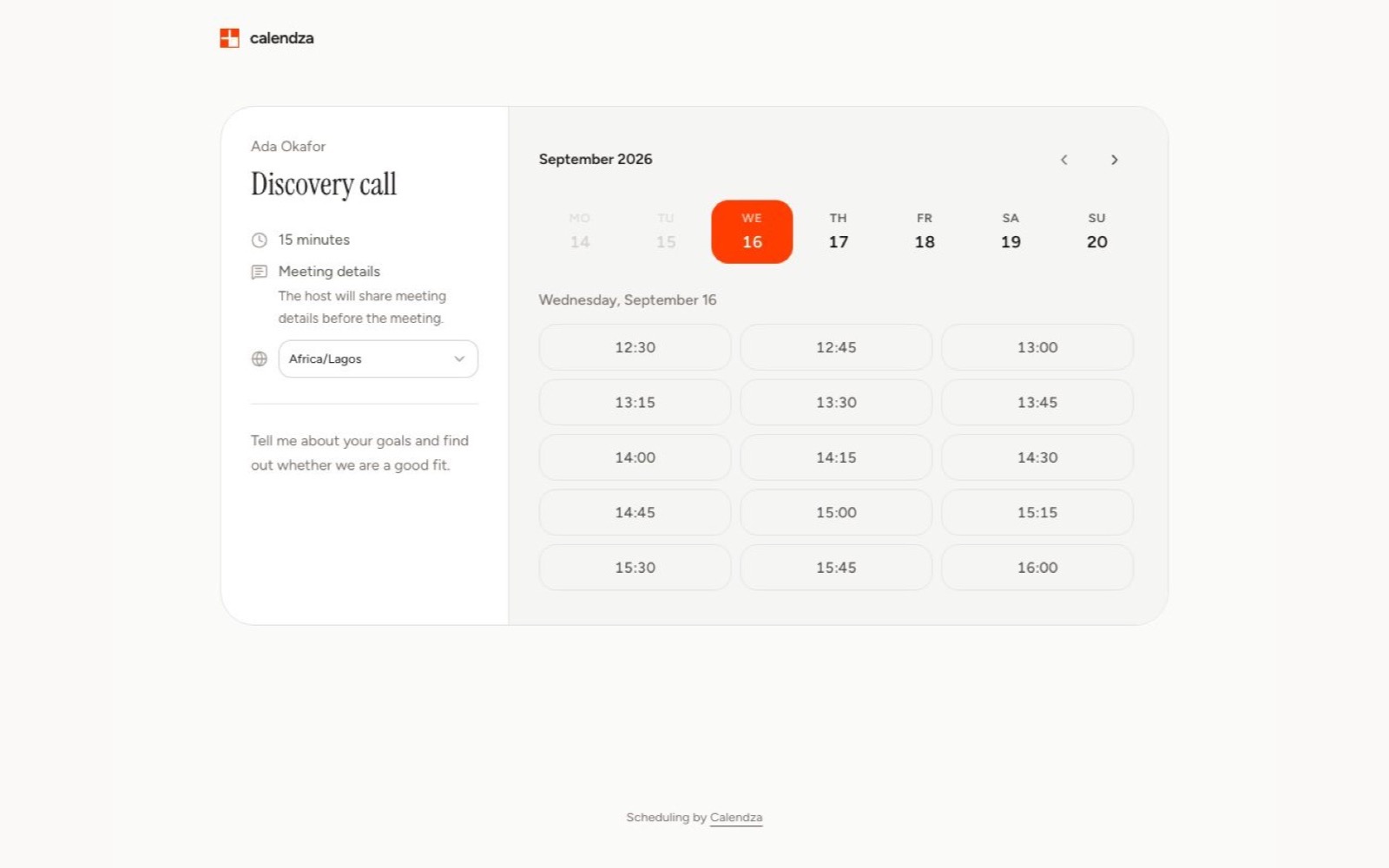Pick the 15:15 time slot
Image resolution: width=1389 pixels, height=868 pixels.
point(1037,512)
